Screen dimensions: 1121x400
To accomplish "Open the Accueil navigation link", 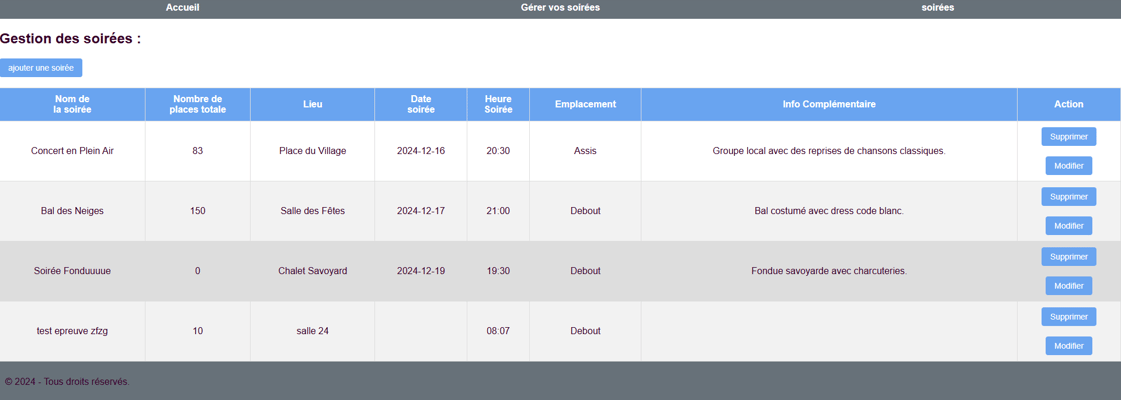I will [182, 7].
